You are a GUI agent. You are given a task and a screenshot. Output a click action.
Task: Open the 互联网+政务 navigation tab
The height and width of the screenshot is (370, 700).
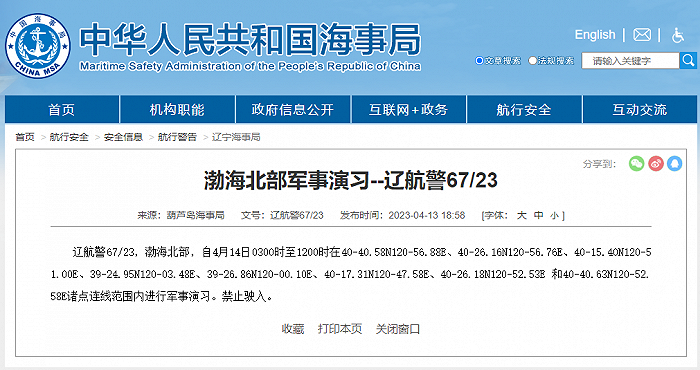(x=408, y=109)
